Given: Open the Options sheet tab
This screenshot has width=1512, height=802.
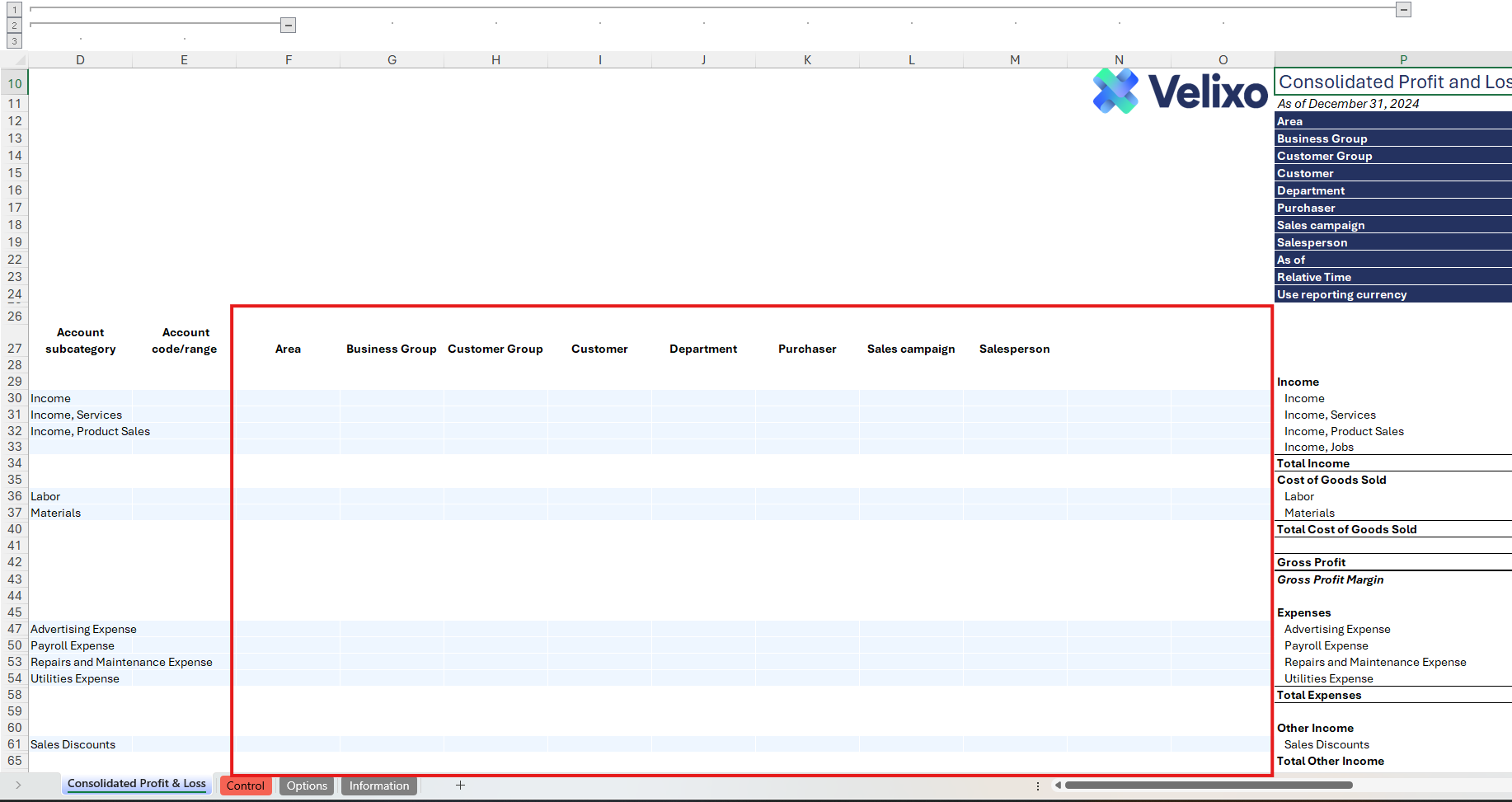Looking at the screenshot, I should [x=307, y=786].
